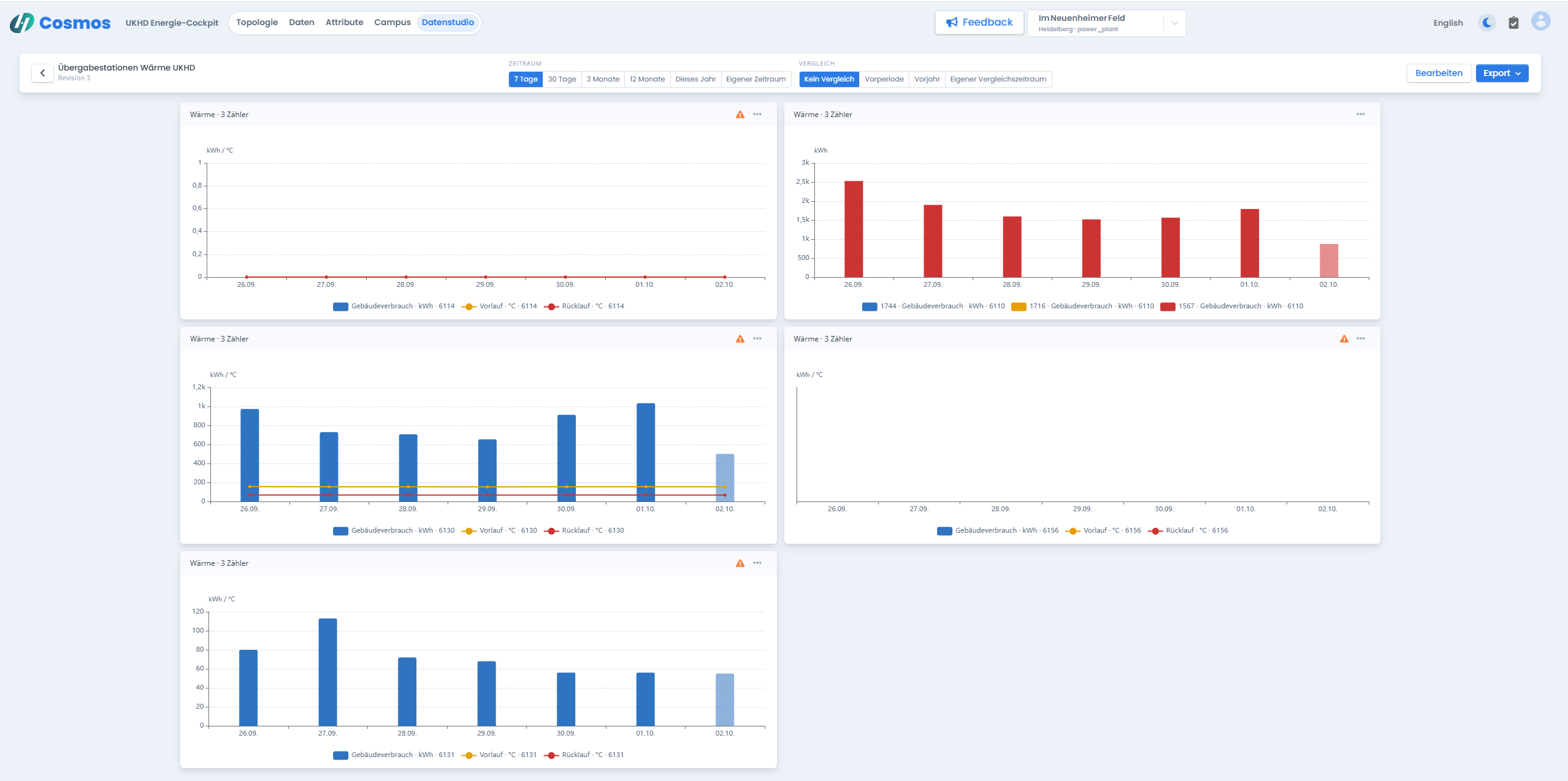Click the Feedback megaphone button
The height and width of the screenshot is (781, 1568).
(979, 23)
